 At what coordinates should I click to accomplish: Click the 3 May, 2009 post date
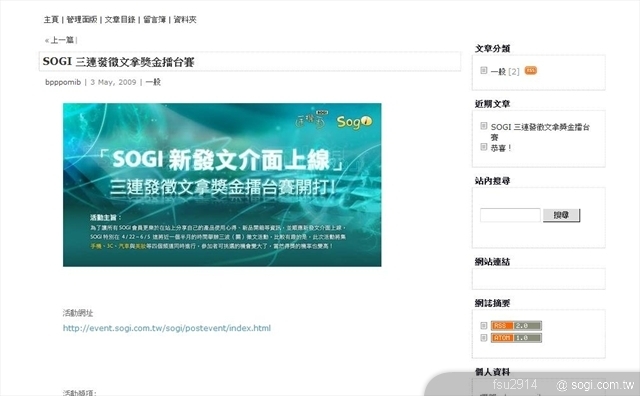point(113,82)
